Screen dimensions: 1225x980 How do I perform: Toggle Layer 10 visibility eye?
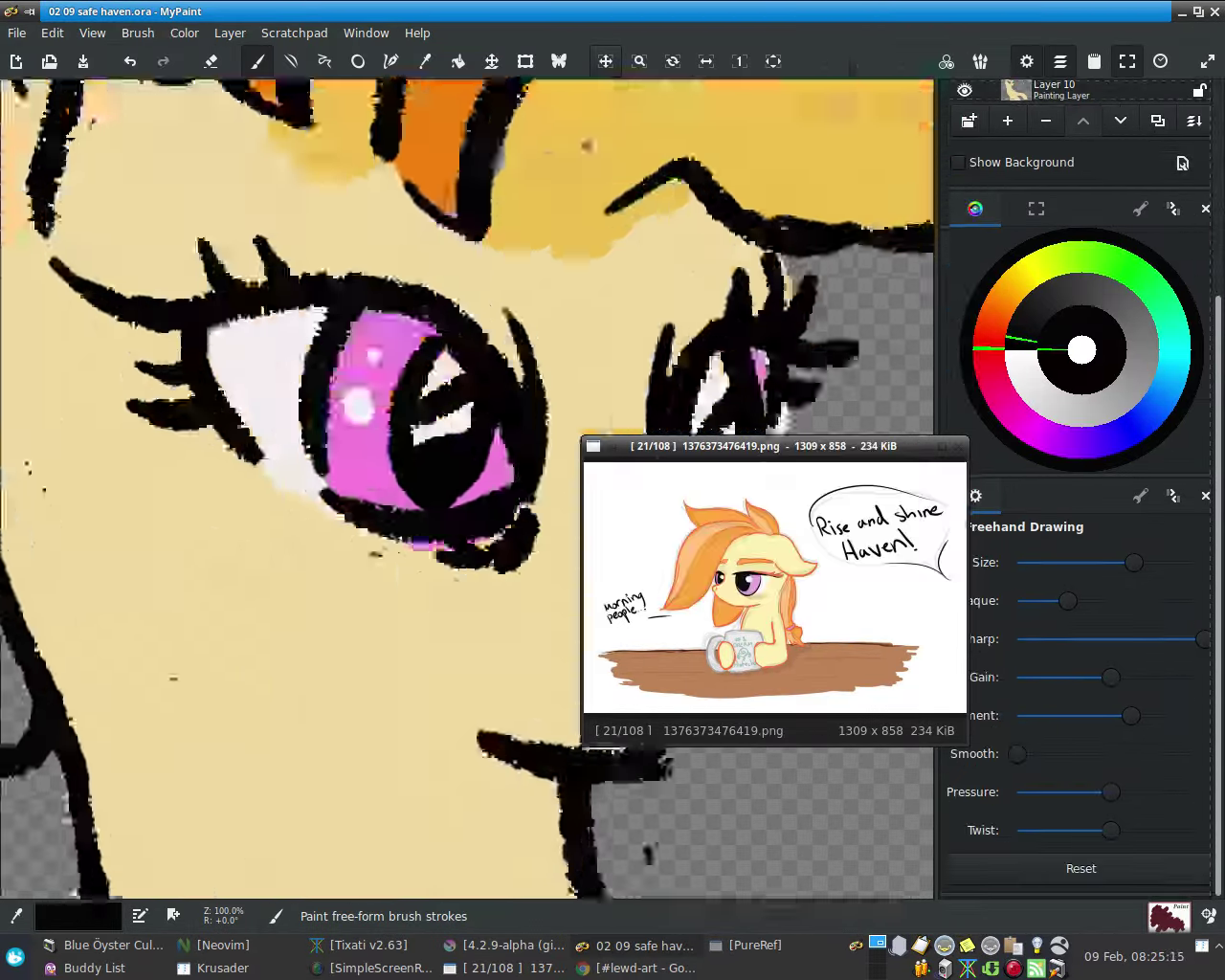965,90
